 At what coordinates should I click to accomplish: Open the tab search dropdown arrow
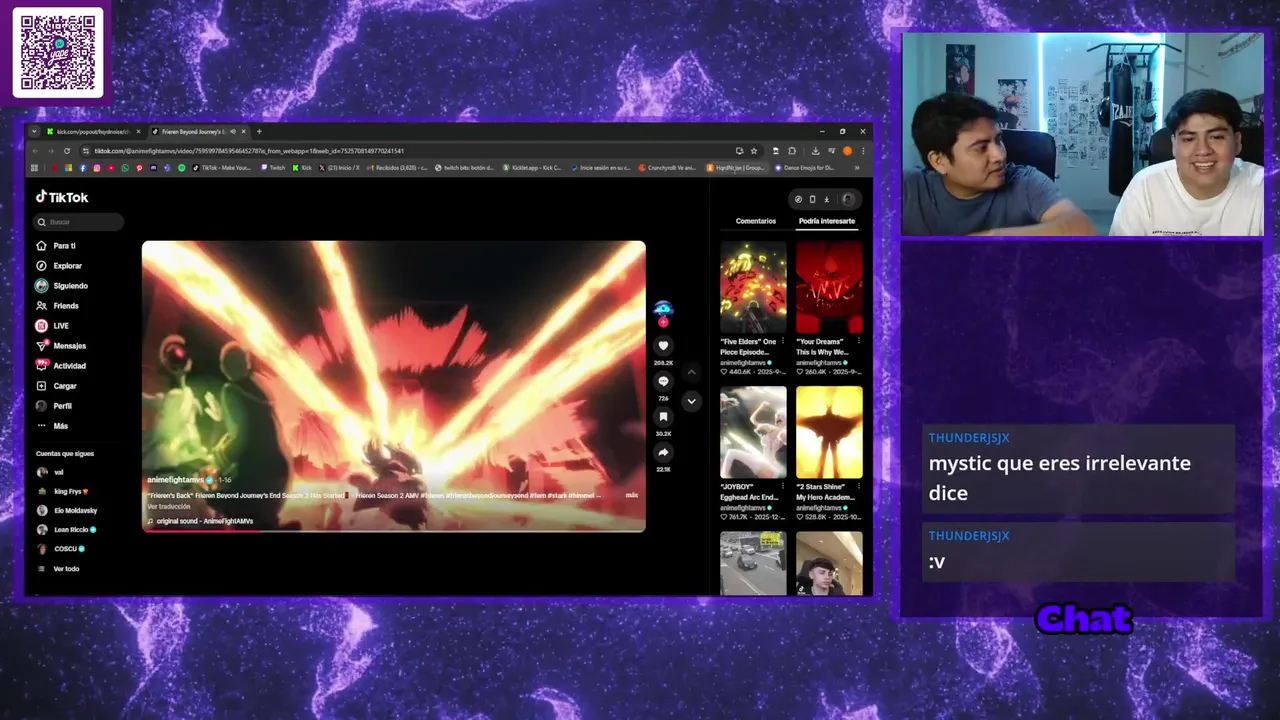(34, 131)
